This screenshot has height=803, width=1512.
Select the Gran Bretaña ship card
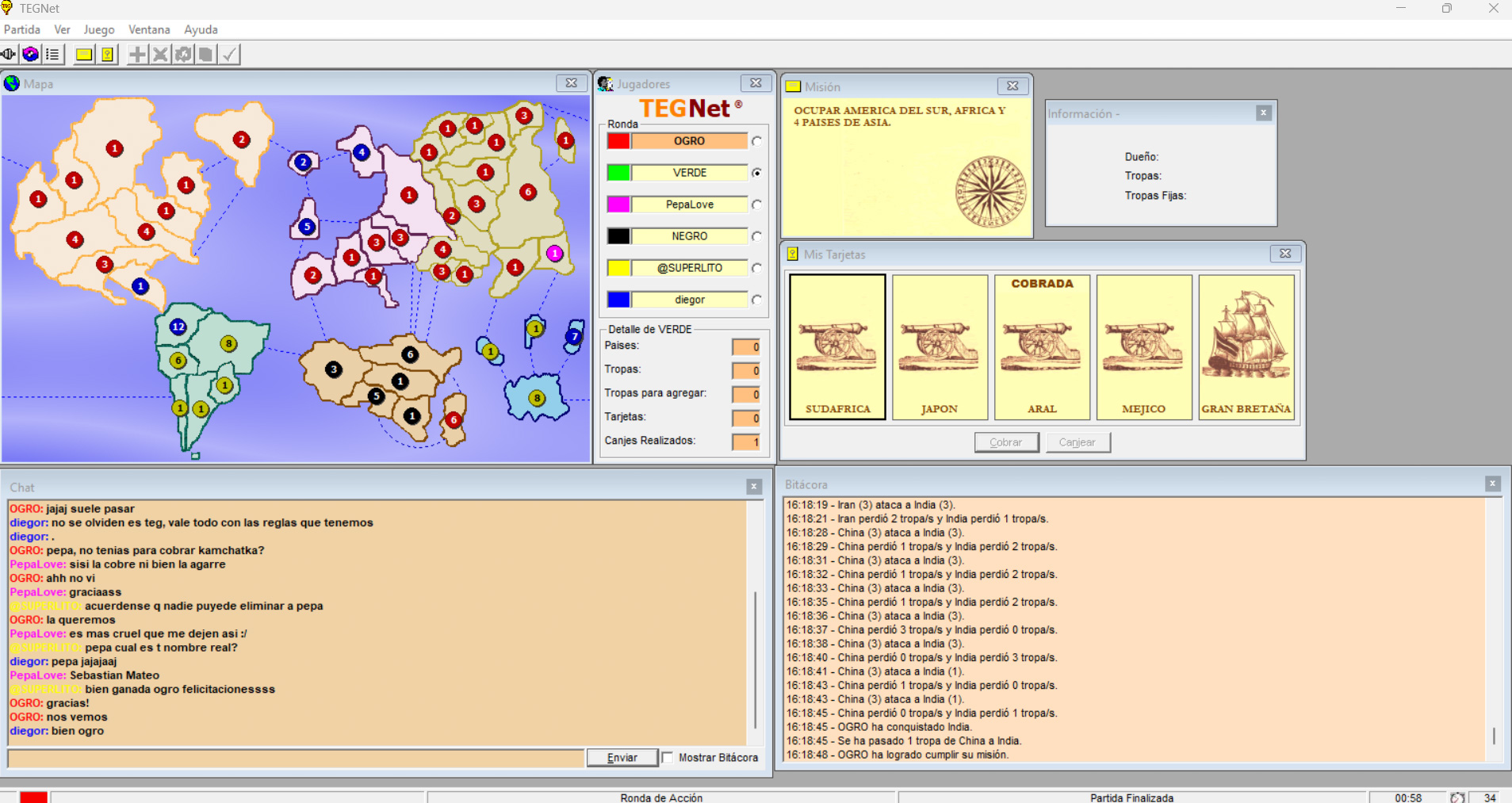tap(1246, 346)
